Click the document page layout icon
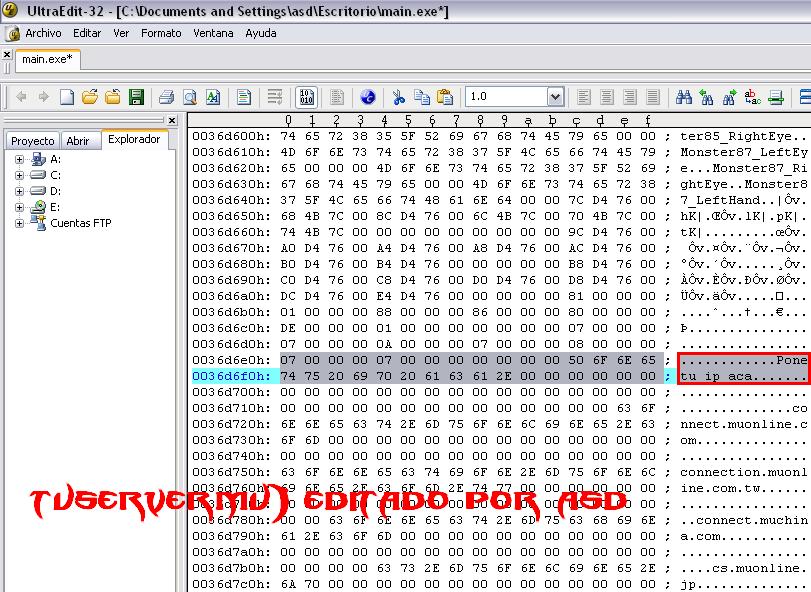811x592 pixels. pyautogui.click(x=244, y=97)
